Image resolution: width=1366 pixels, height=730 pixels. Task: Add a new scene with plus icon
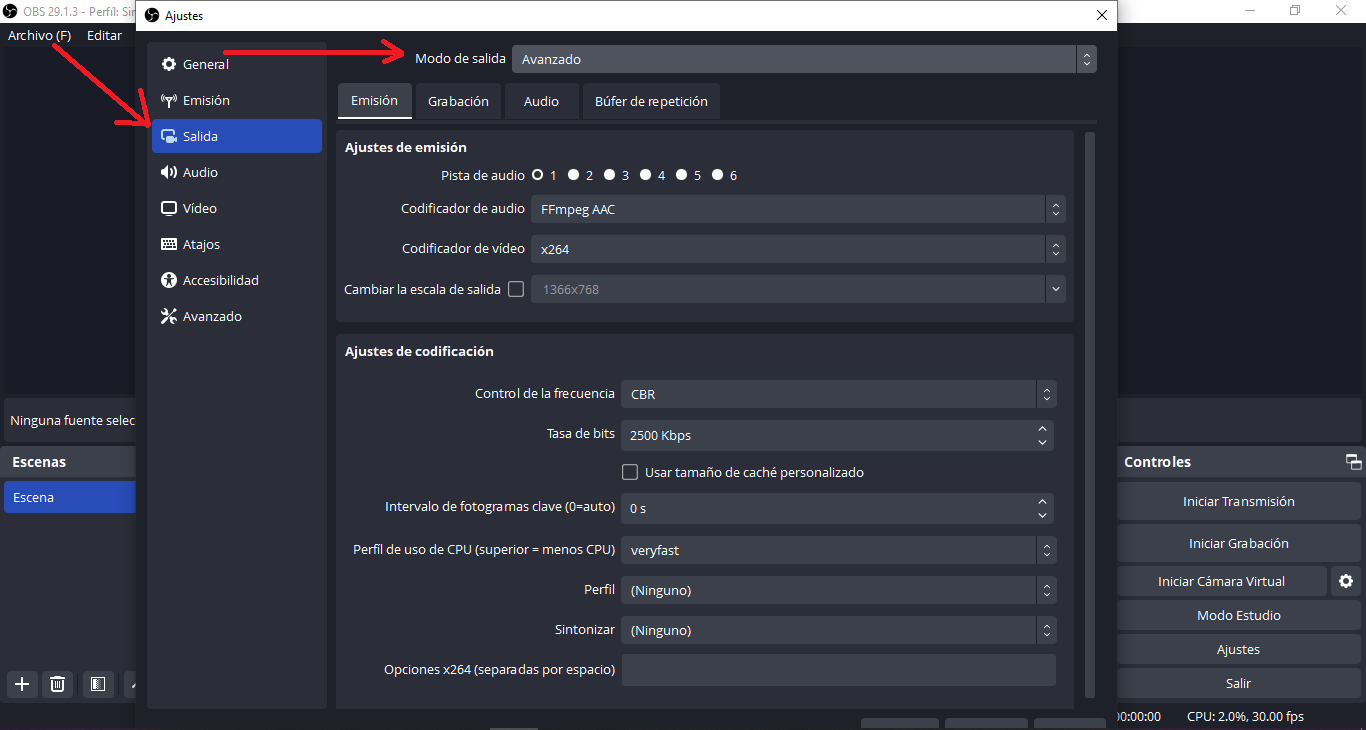pos(22,684)
